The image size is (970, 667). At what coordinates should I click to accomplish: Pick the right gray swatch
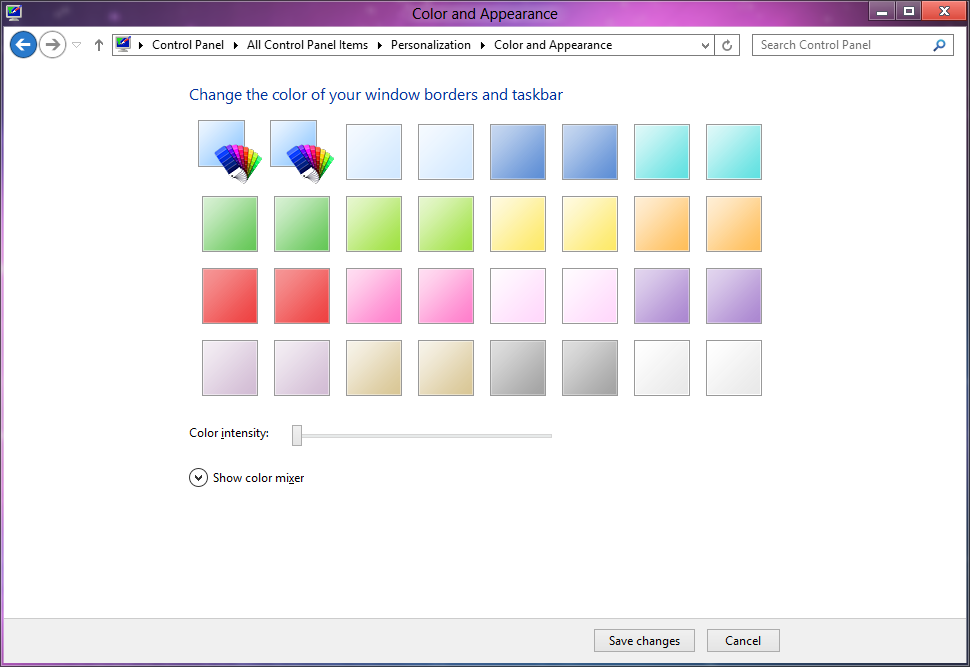pyautogui.click(x=590, y=368)
